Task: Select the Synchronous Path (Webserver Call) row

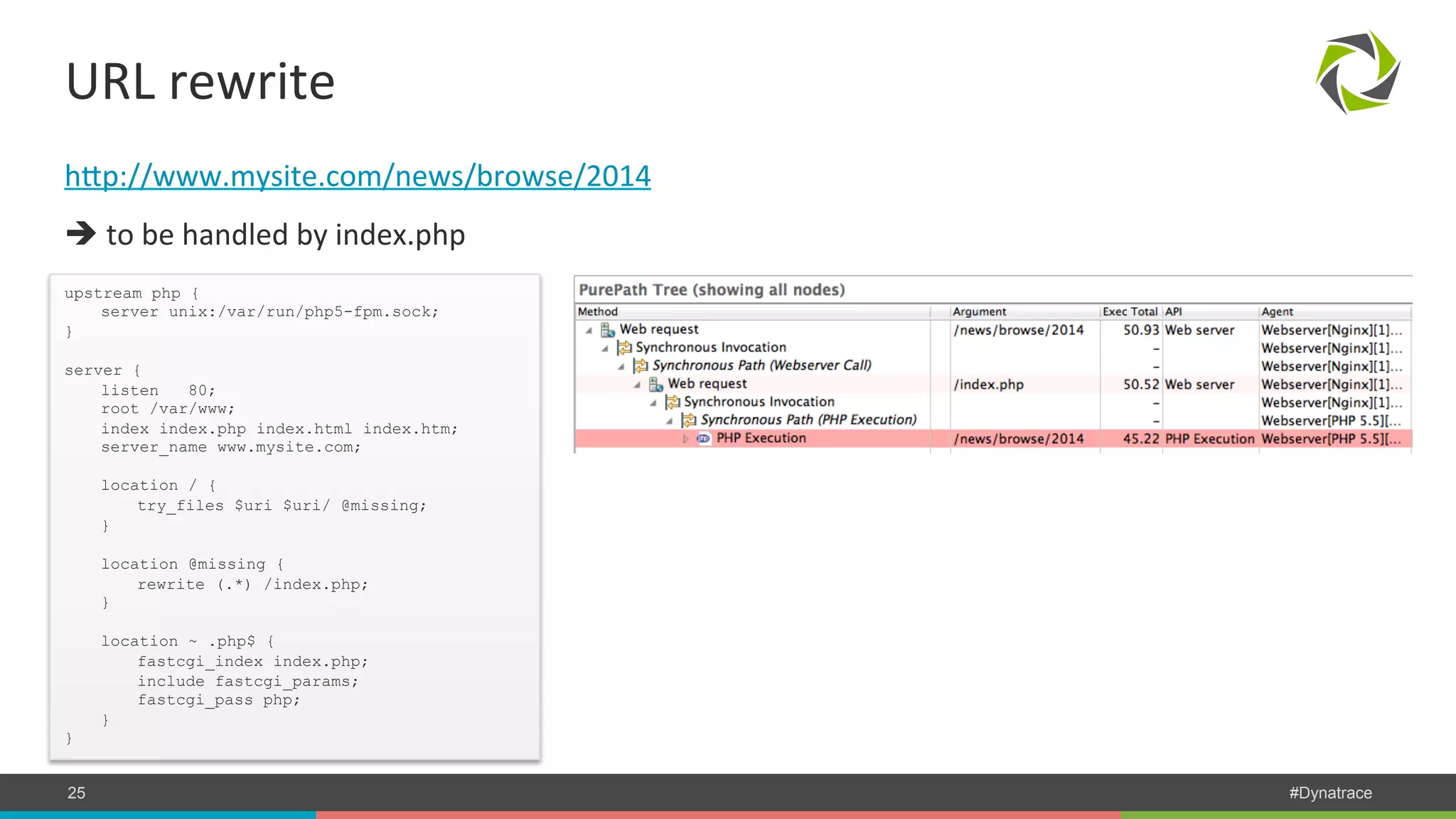Action: (x=993, y=365)
